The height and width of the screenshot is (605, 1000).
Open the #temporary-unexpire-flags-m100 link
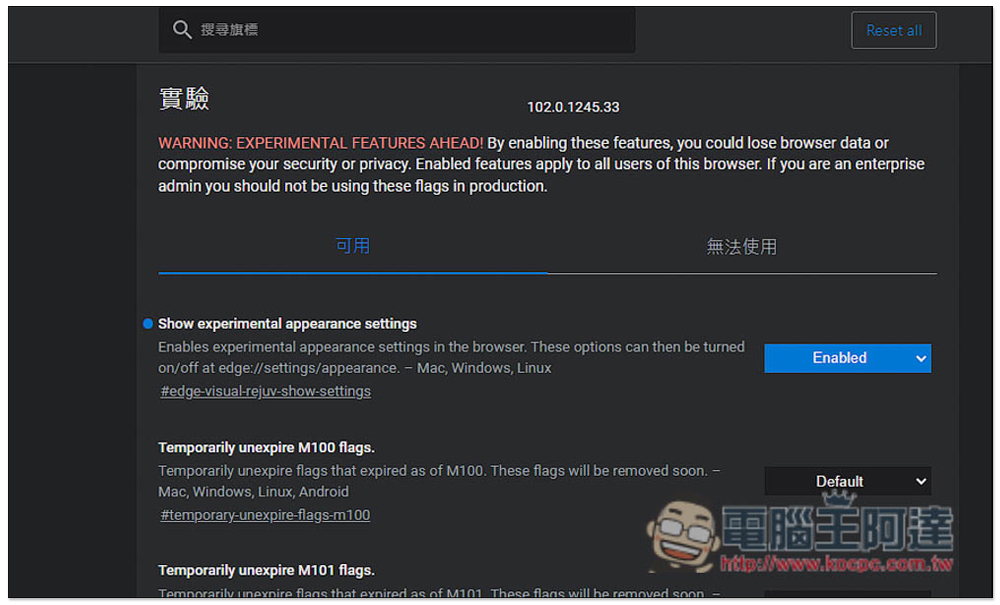click(265, 514)
